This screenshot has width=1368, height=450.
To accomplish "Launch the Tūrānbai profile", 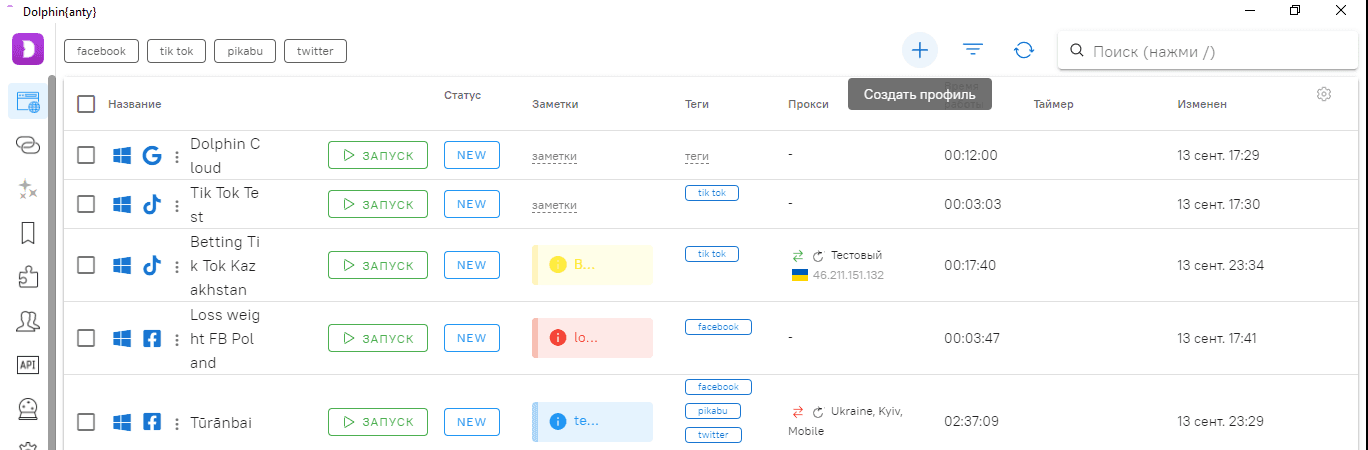I will tap(378, 422).
